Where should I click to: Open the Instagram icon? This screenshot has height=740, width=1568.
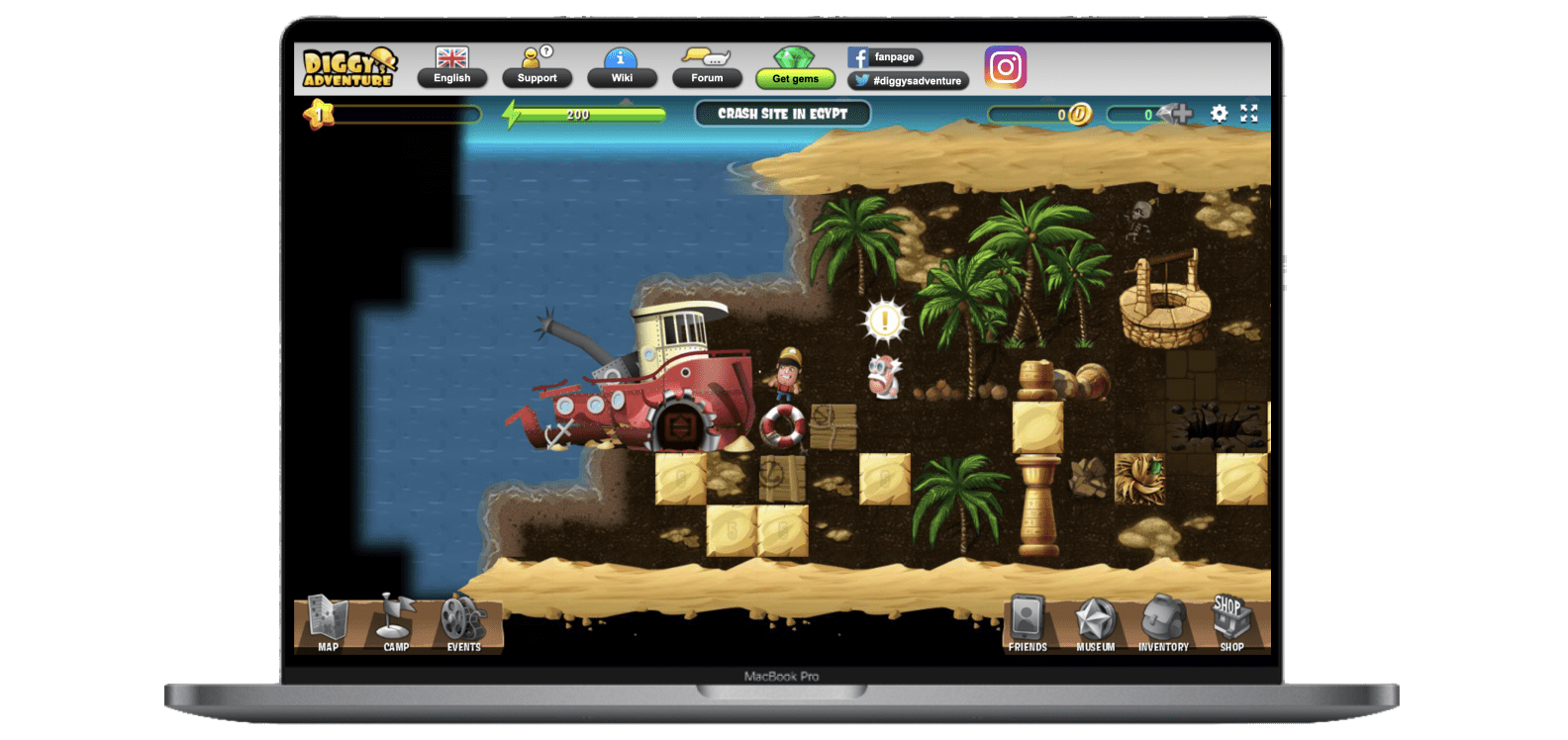click(1005, 67)
